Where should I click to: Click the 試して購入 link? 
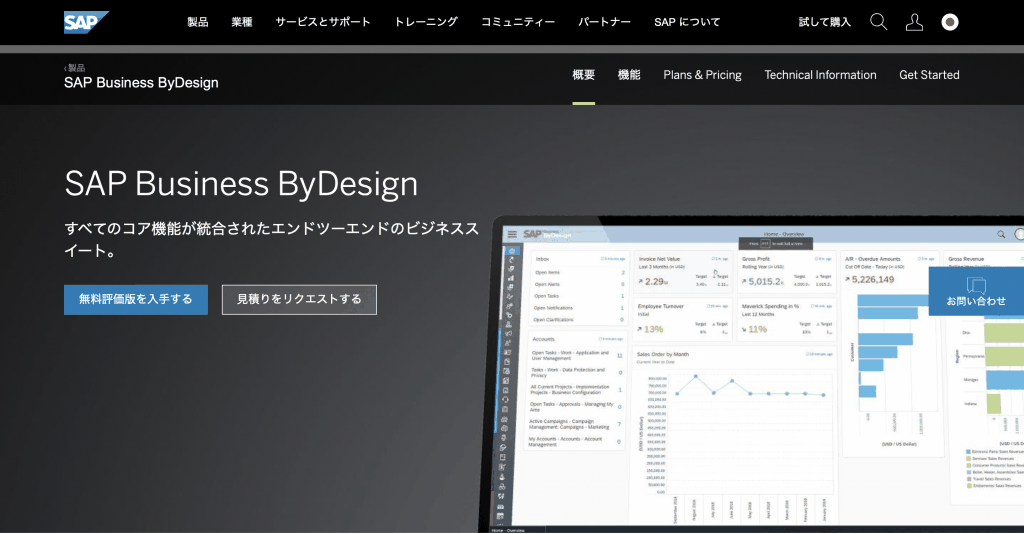[825, 22]
